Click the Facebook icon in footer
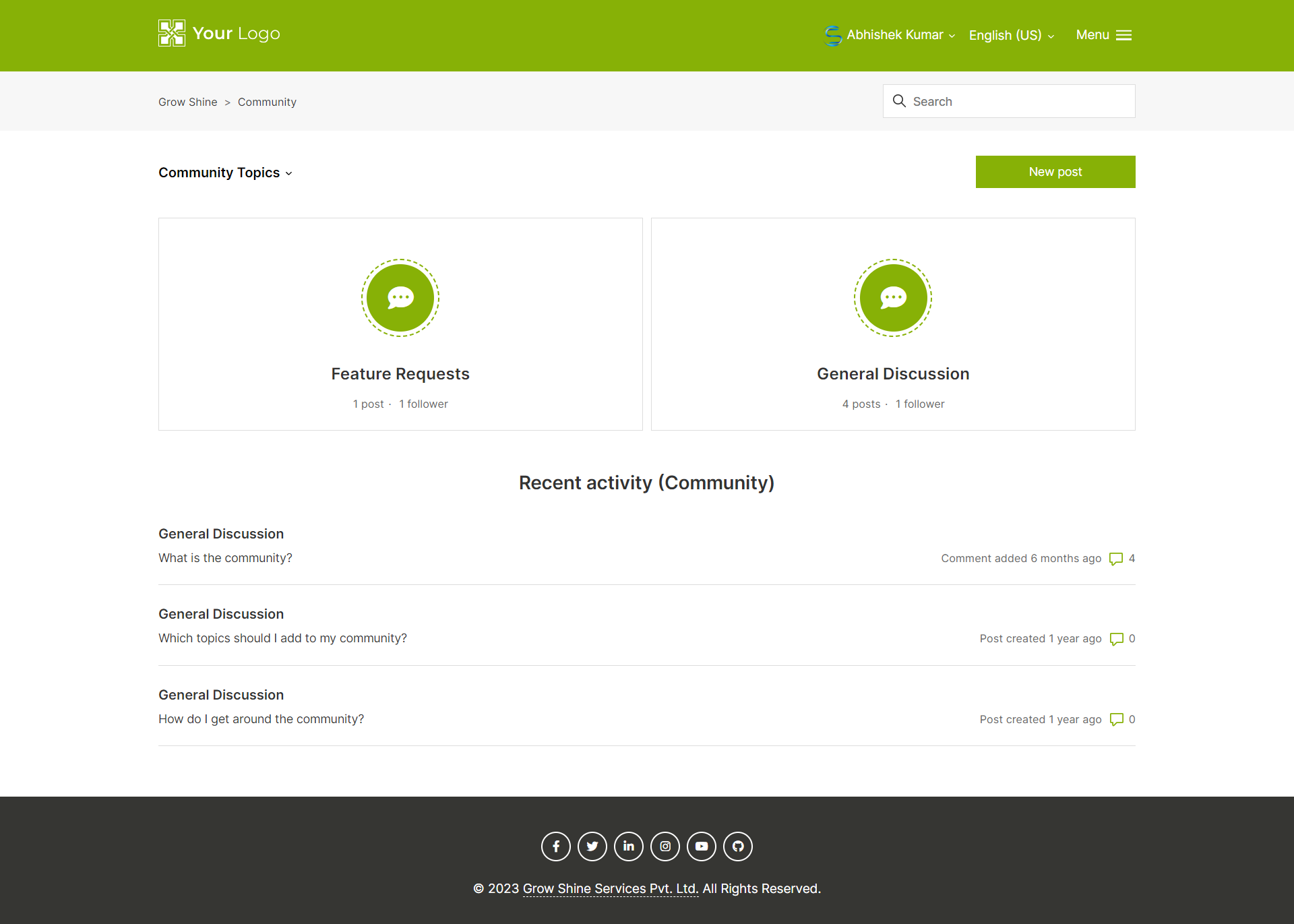The height and width of the screenshot is (924, 1294). 556,846
